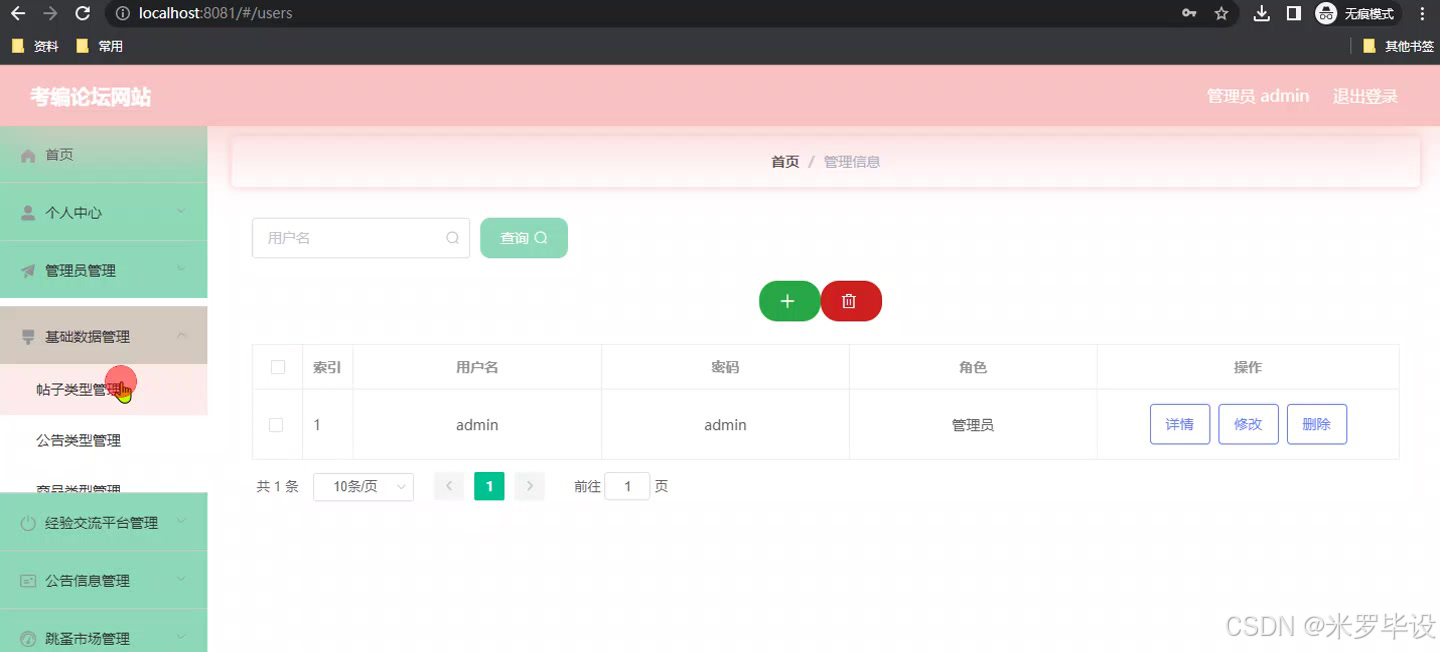Open the browser three-dot menu
The image size is (1440, 652).
pyautogui.click(x=1422, y=14)
